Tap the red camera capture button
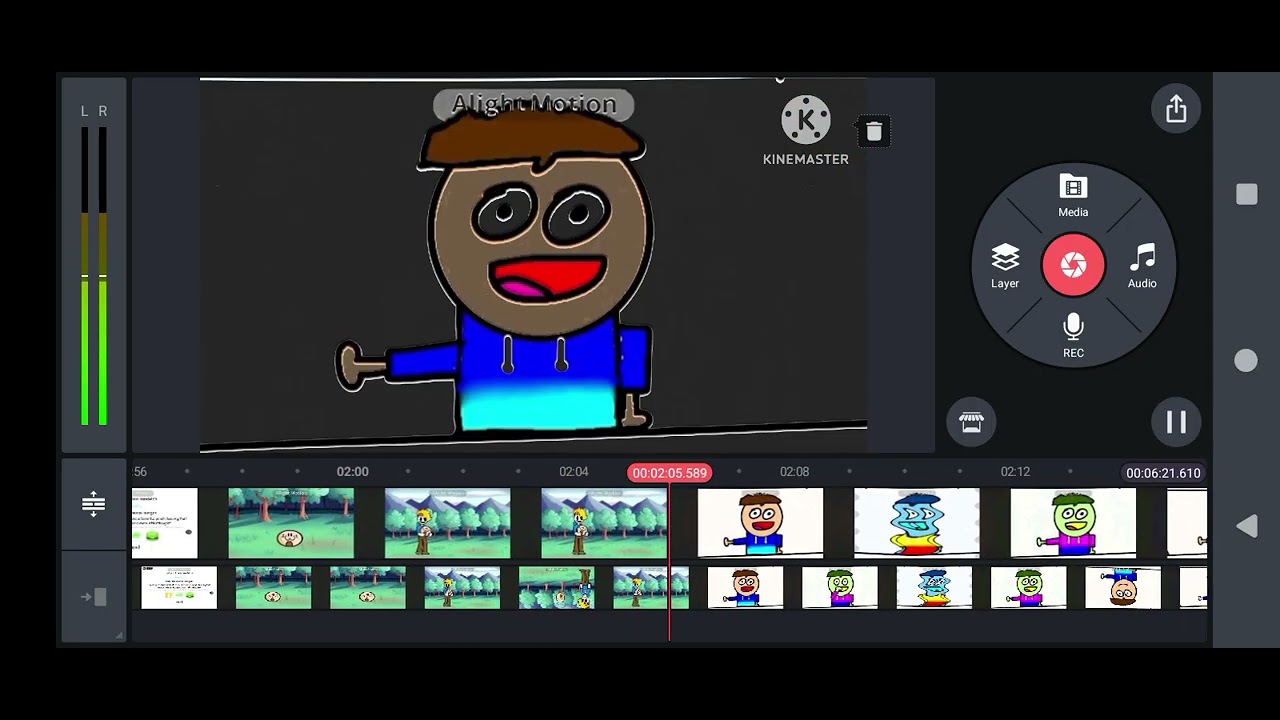The height and width of the screenshot is (720, 1280). (1073, 265)
